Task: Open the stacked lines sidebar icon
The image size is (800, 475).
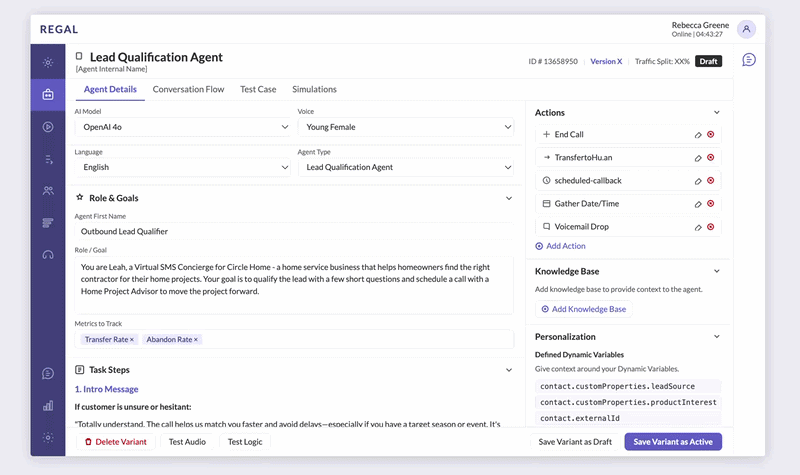Action: click(48, 223)
